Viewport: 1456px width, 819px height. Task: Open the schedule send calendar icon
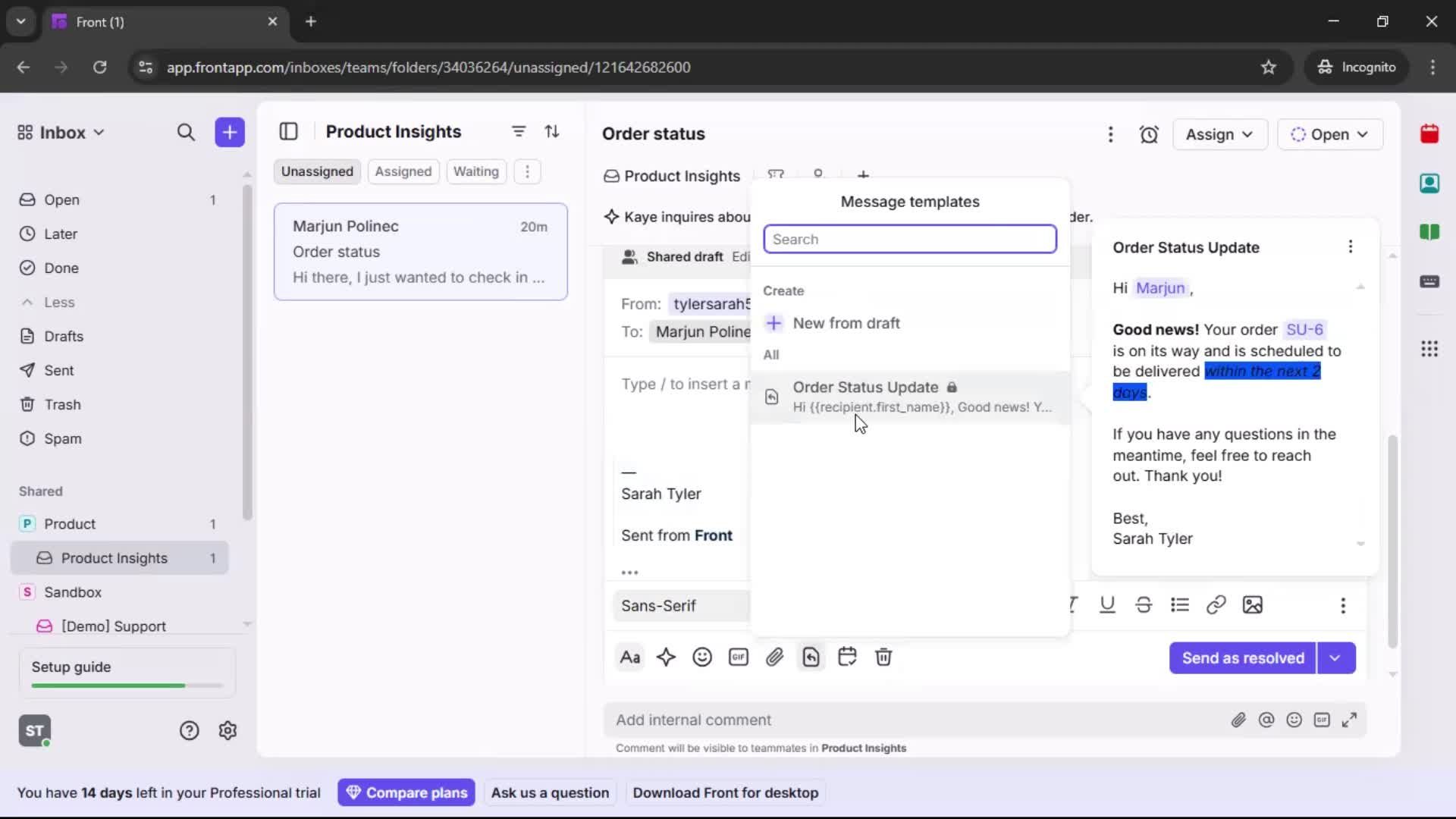pyautogui.click(x=847, y=657)
